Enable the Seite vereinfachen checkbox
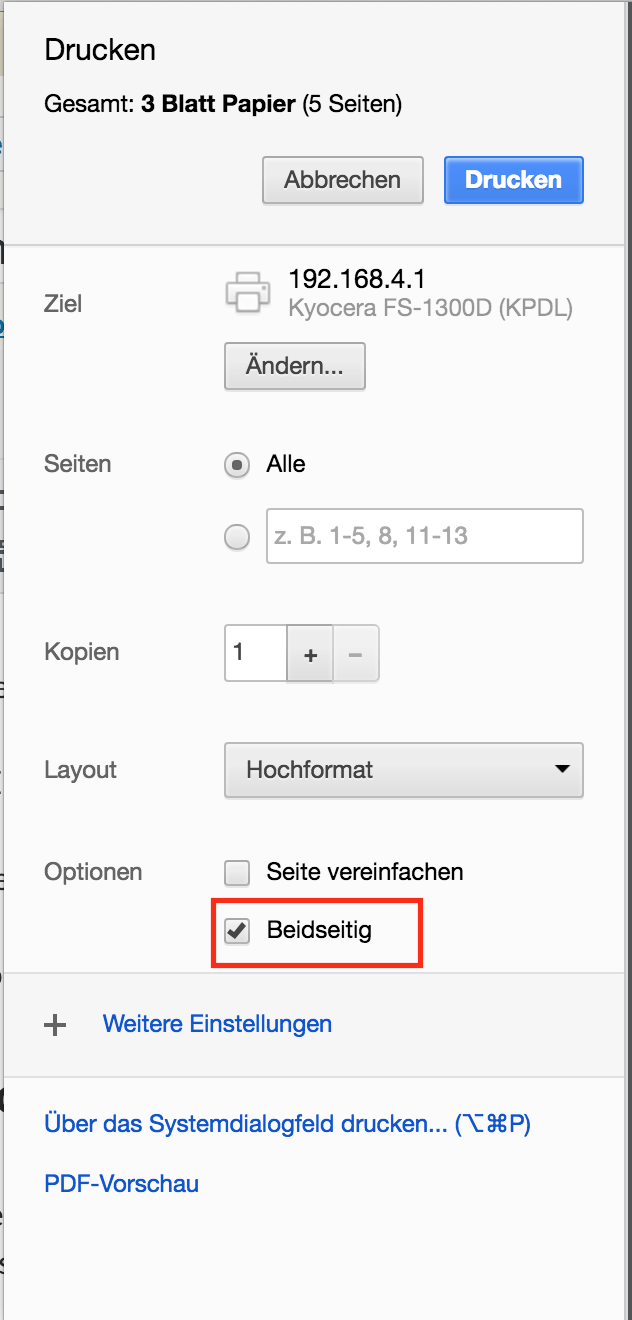The width and height of the screenshot is (632, 1320). (237, 873)
